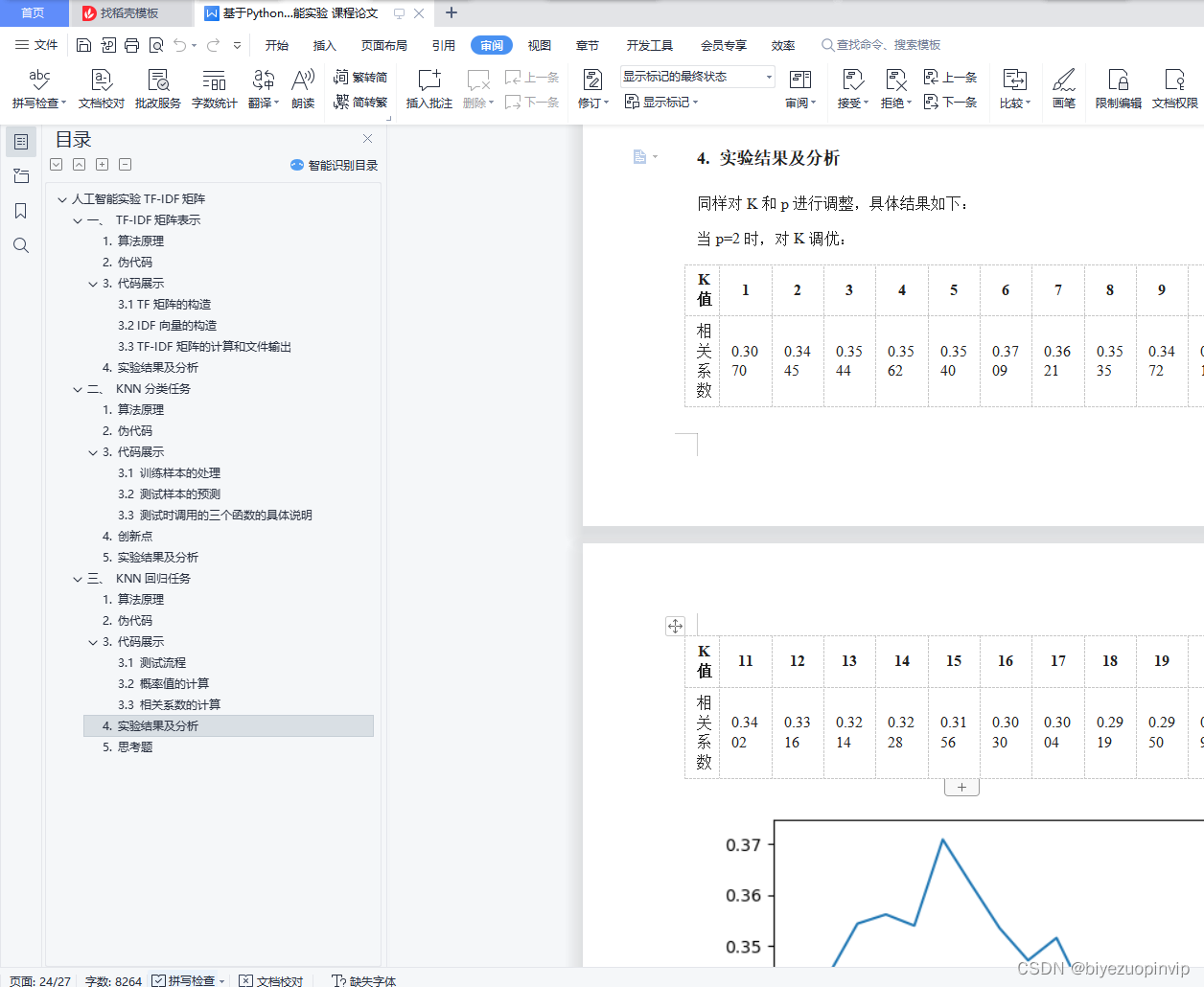
Task: Open the 文件 menu
Action: (x=36, y=45)
